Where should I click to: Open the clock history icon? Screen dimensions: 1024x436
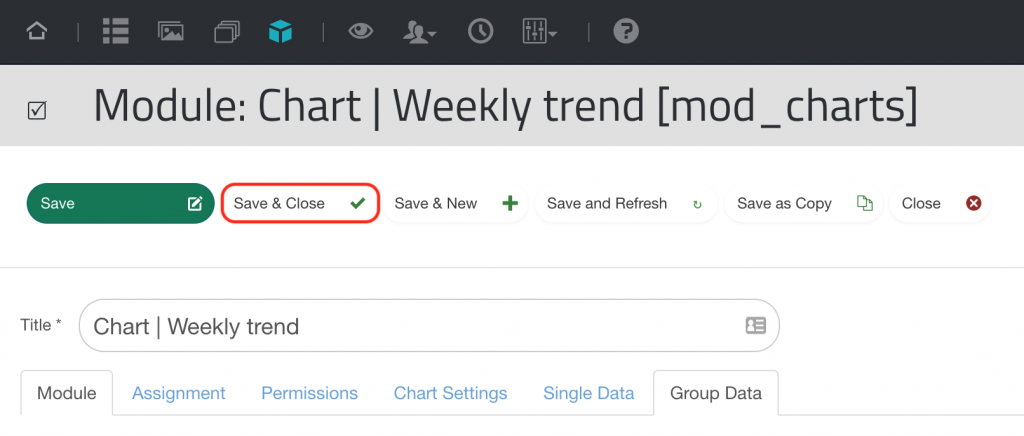coord(481,31)
